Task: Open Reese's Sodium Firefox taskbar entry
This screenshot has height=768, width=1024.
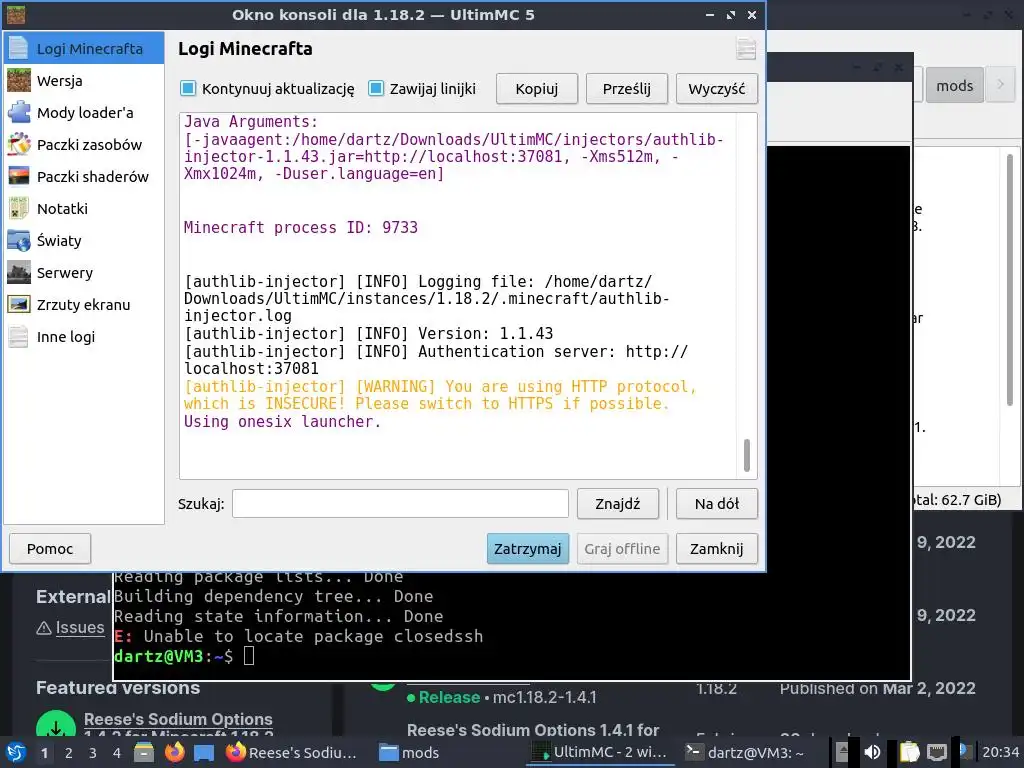Action: [x=292, y=752]
